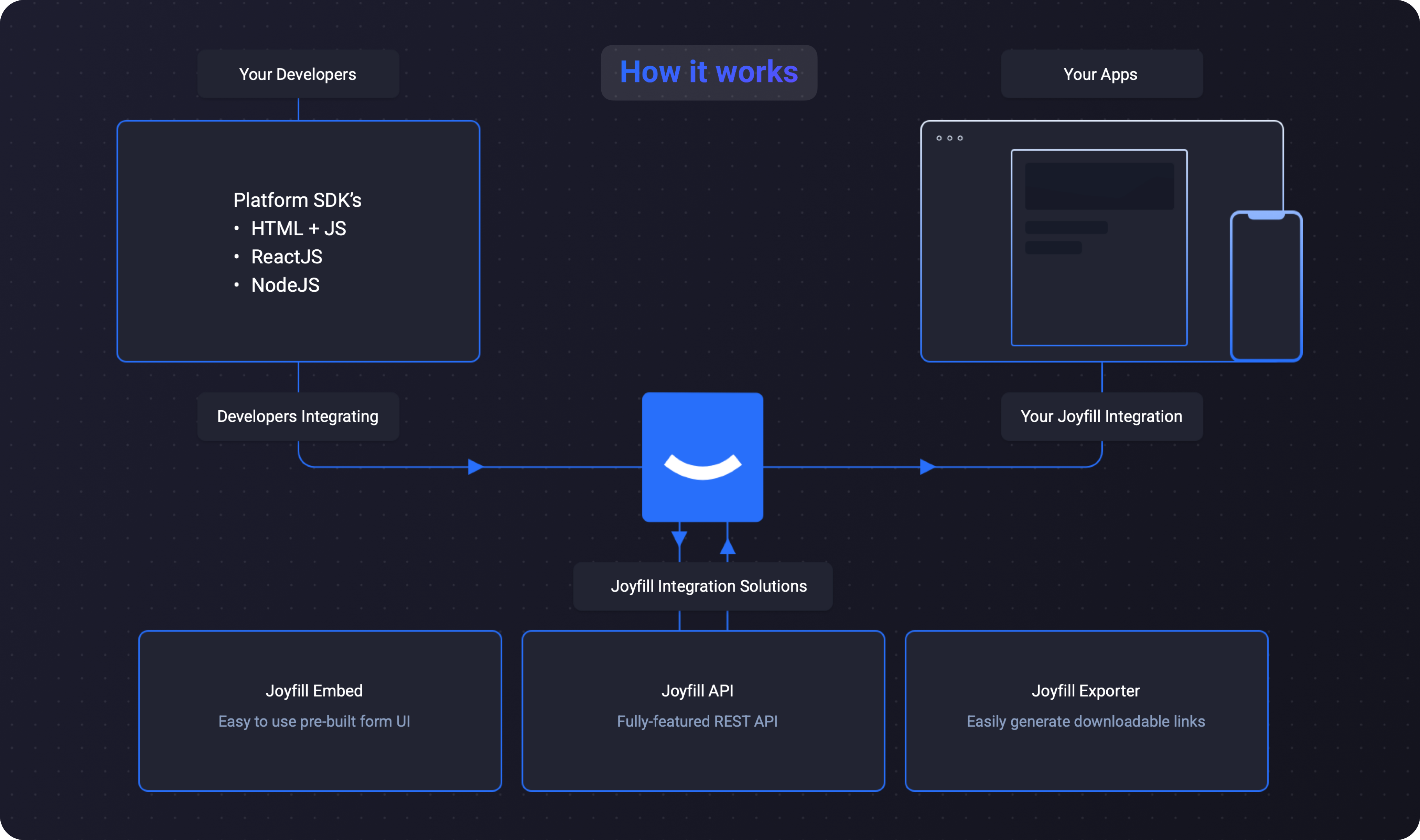Select the Your Developers label
Viewport: 1420px width, 840px height.
(x=298, y=74)
